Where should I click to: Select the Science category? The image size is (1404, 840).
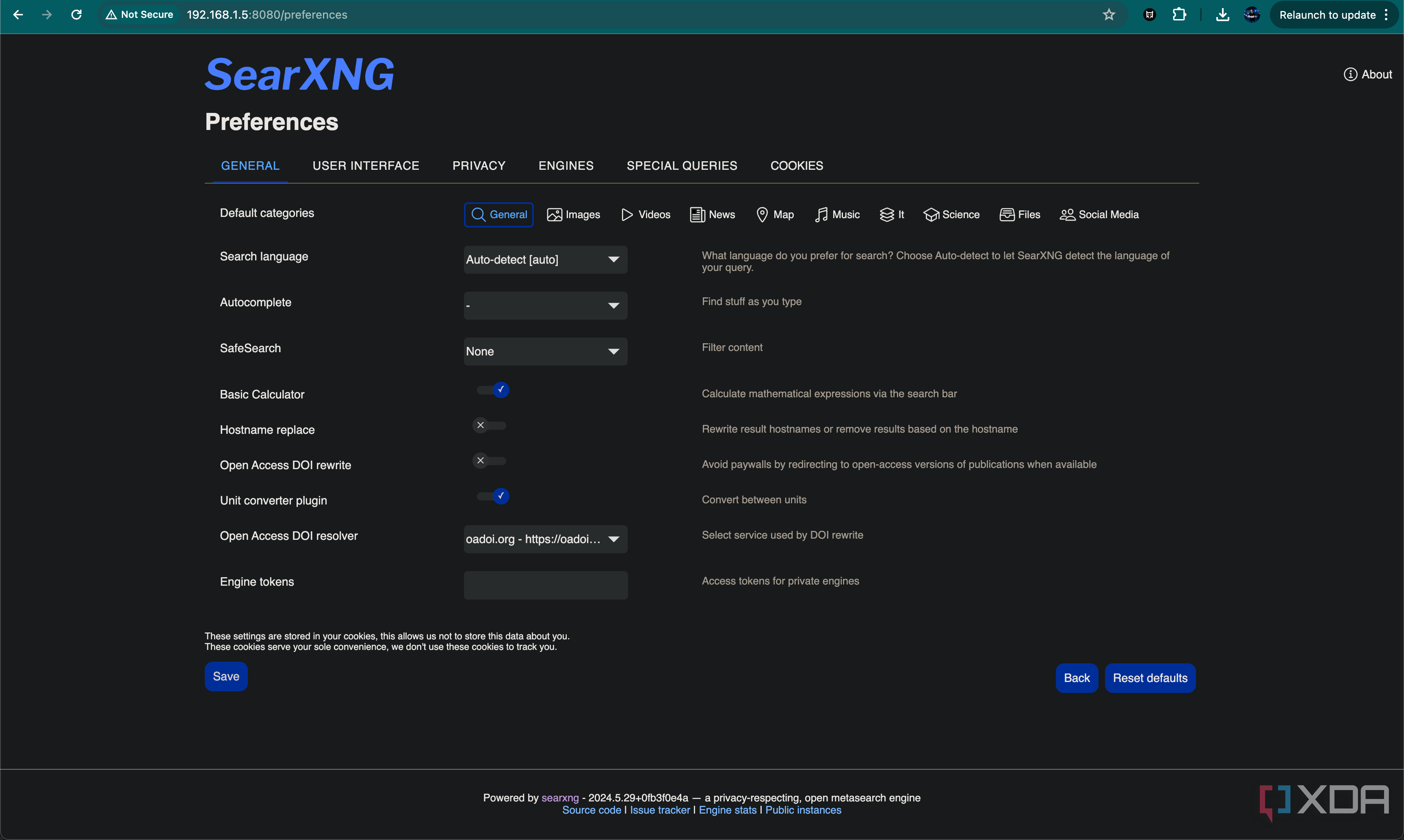click(952, 214)
